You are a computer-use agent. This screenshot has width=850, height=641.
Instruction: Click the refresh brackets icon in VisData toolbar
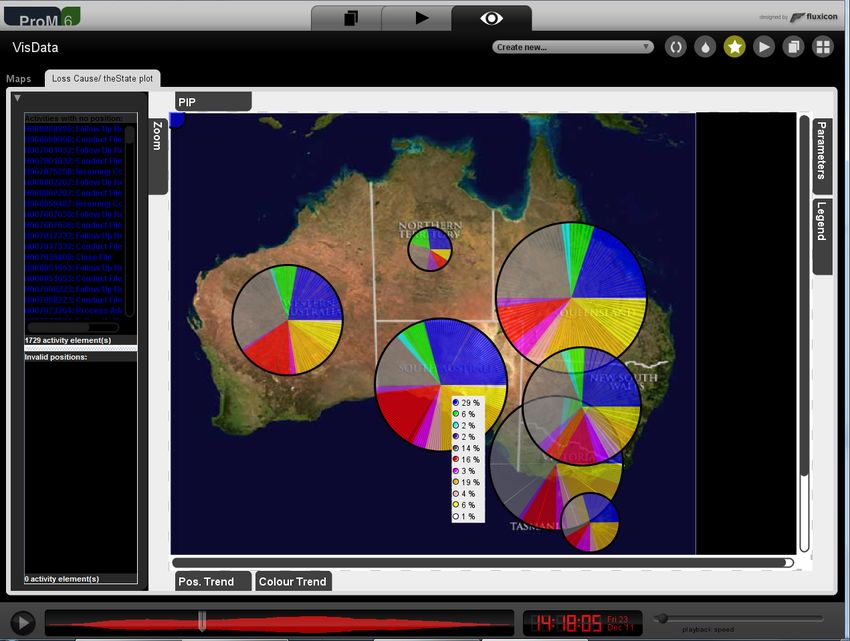coord(675,47)
